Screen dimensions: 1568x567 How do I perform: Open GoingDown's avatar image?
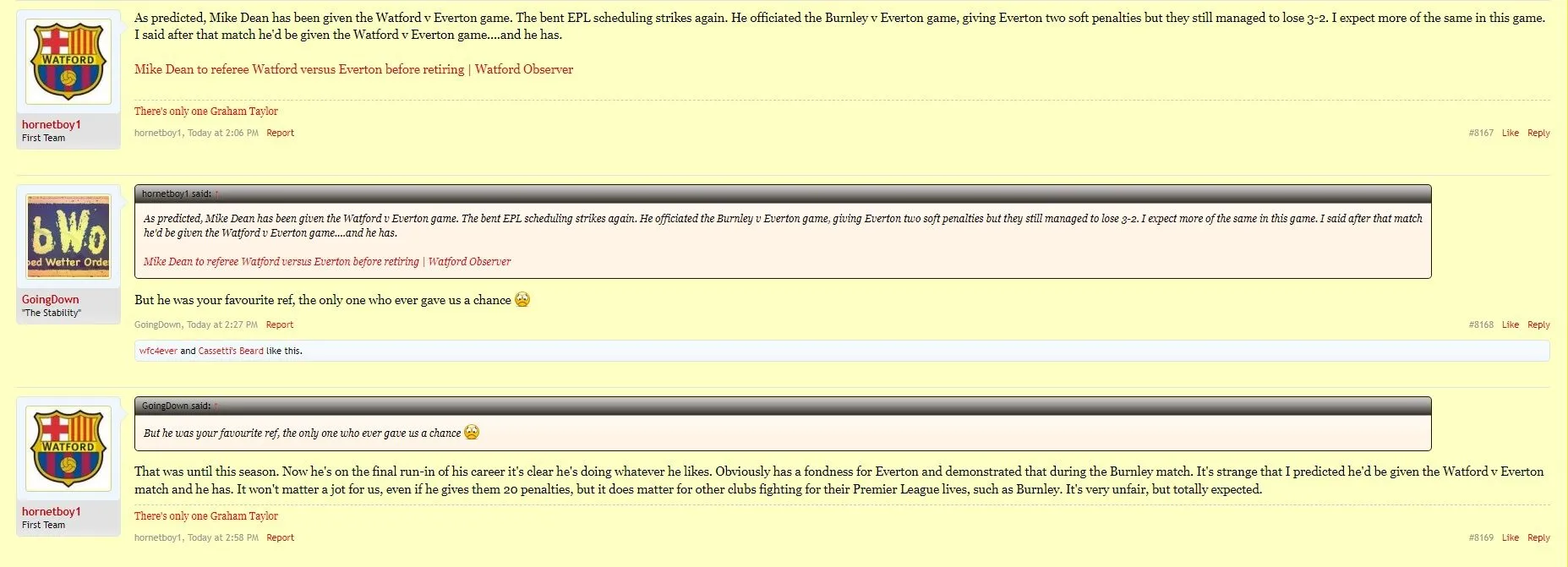(x=68, y=237)
